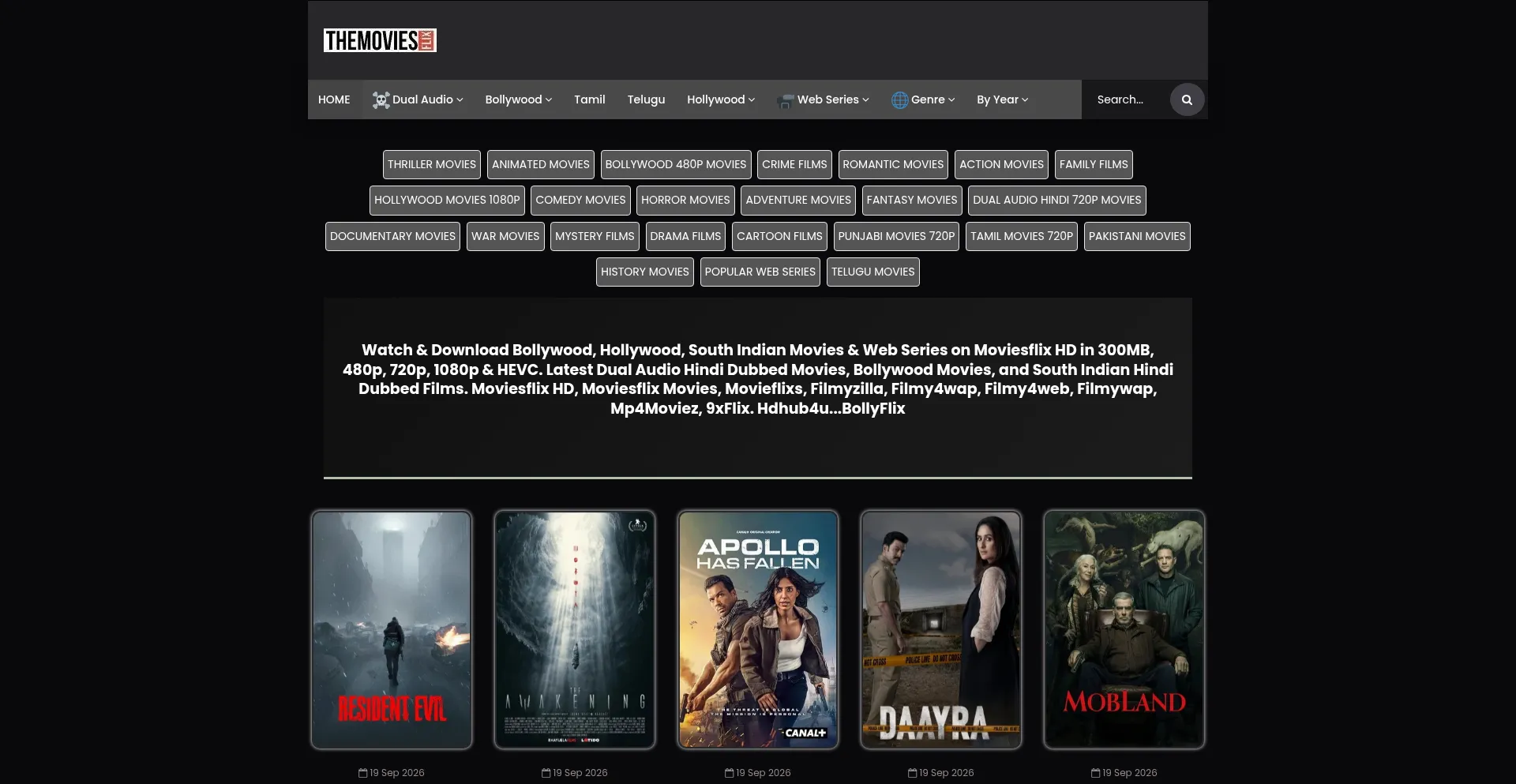This screenshot has width=1516, height=784.
Task: Click the TV icon beside Web Series
Action: point(786,100)
